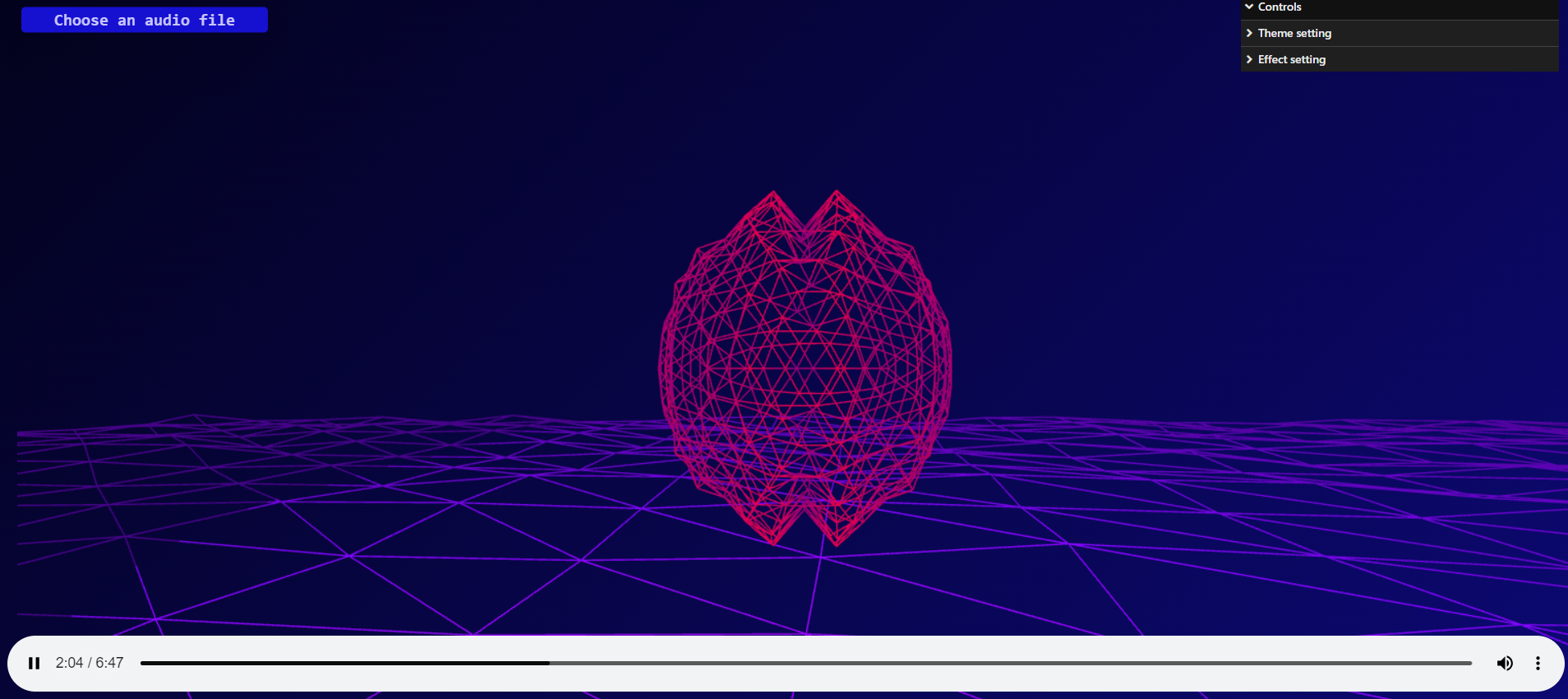
Task: Seek to the start of the audio timeline
Action: tap(142, 663)
